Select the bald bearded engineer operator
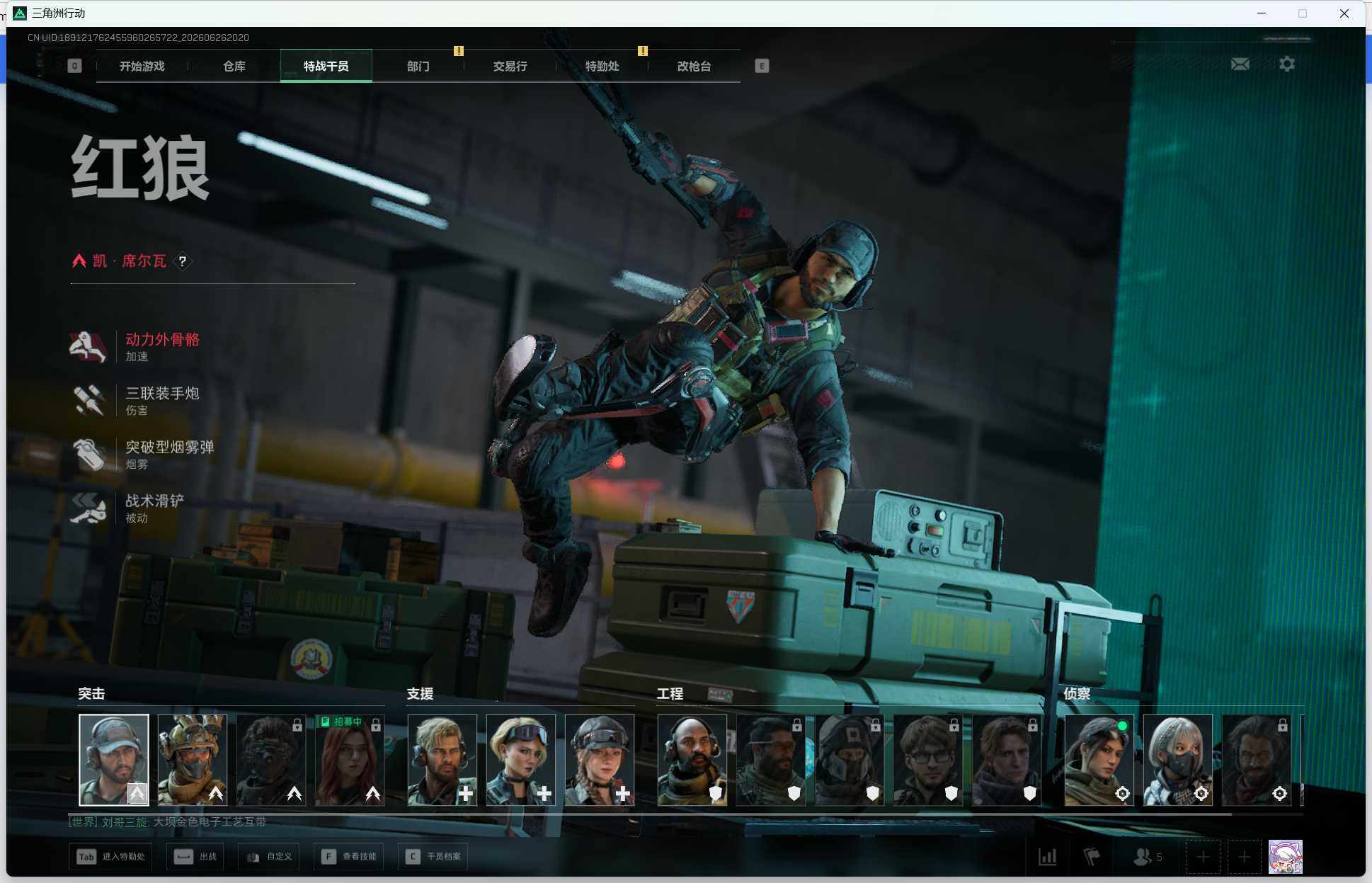1372x883 pixels. coord(692,760)
